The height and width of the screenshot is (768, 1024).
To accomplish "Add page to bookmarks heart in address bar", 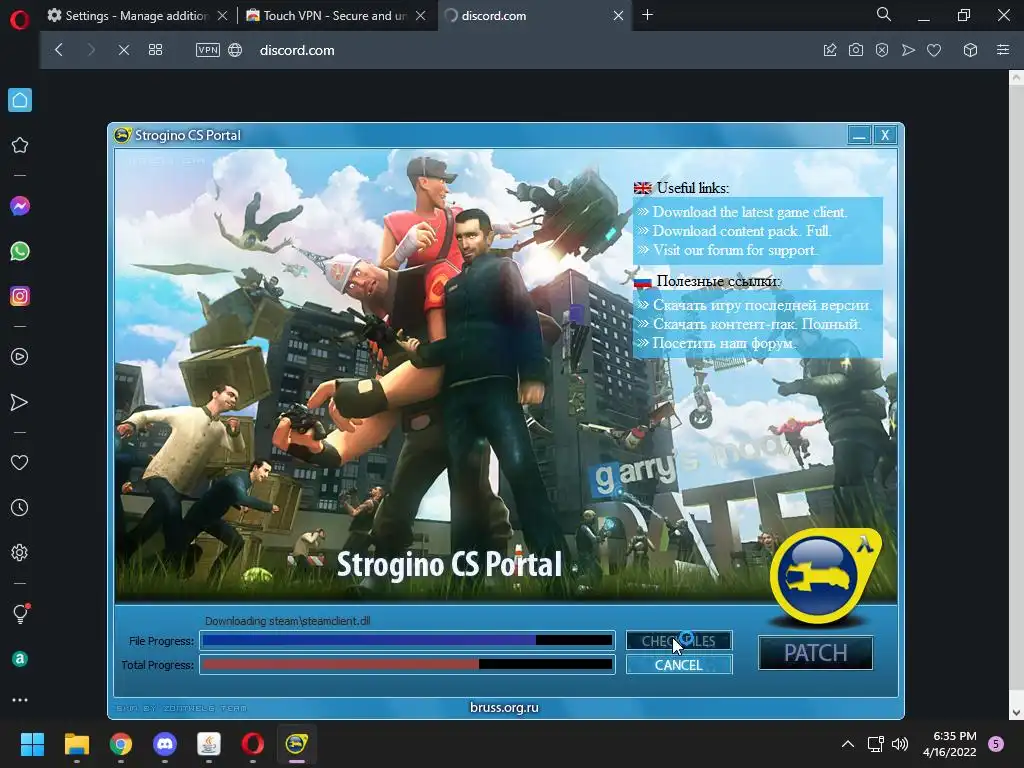I will [x=934, y=50].
